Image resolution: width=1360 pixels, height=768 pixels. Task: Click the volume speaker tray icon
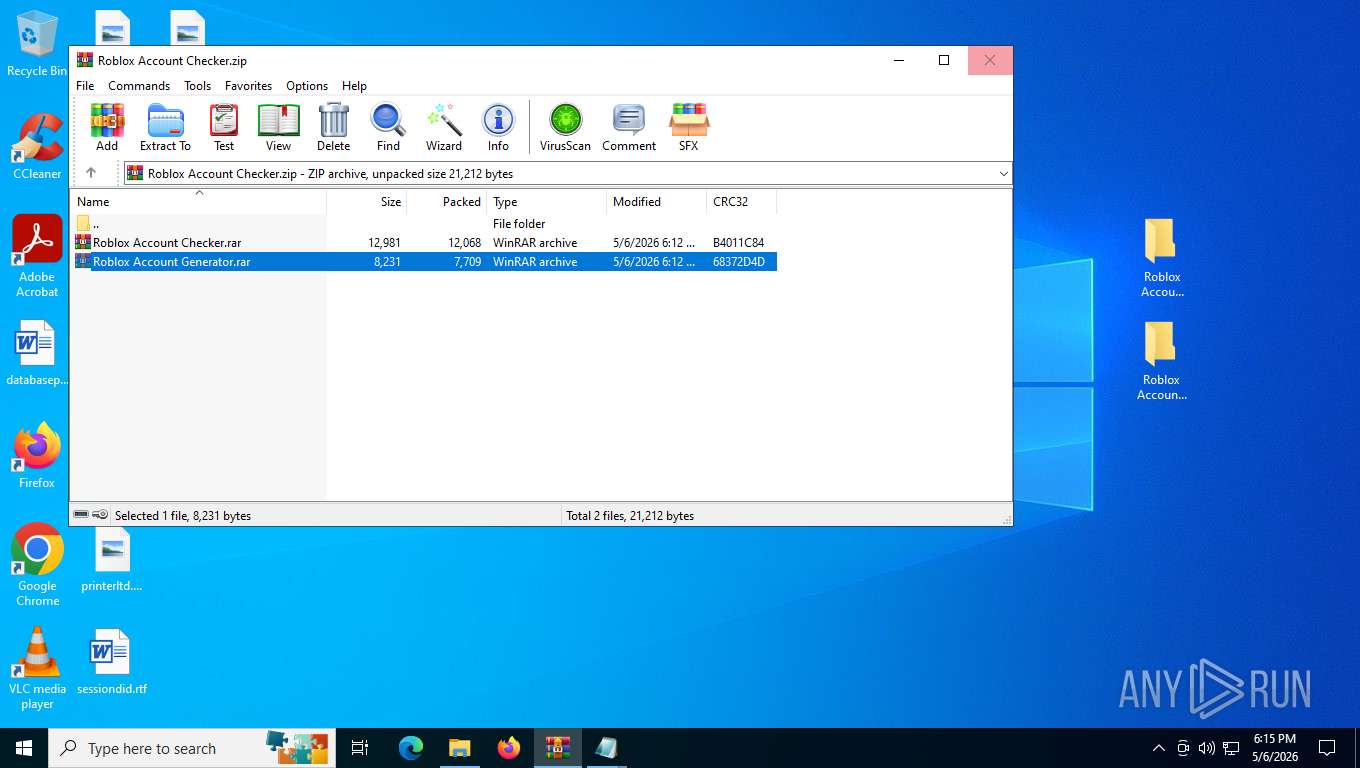coord(1207,748)
